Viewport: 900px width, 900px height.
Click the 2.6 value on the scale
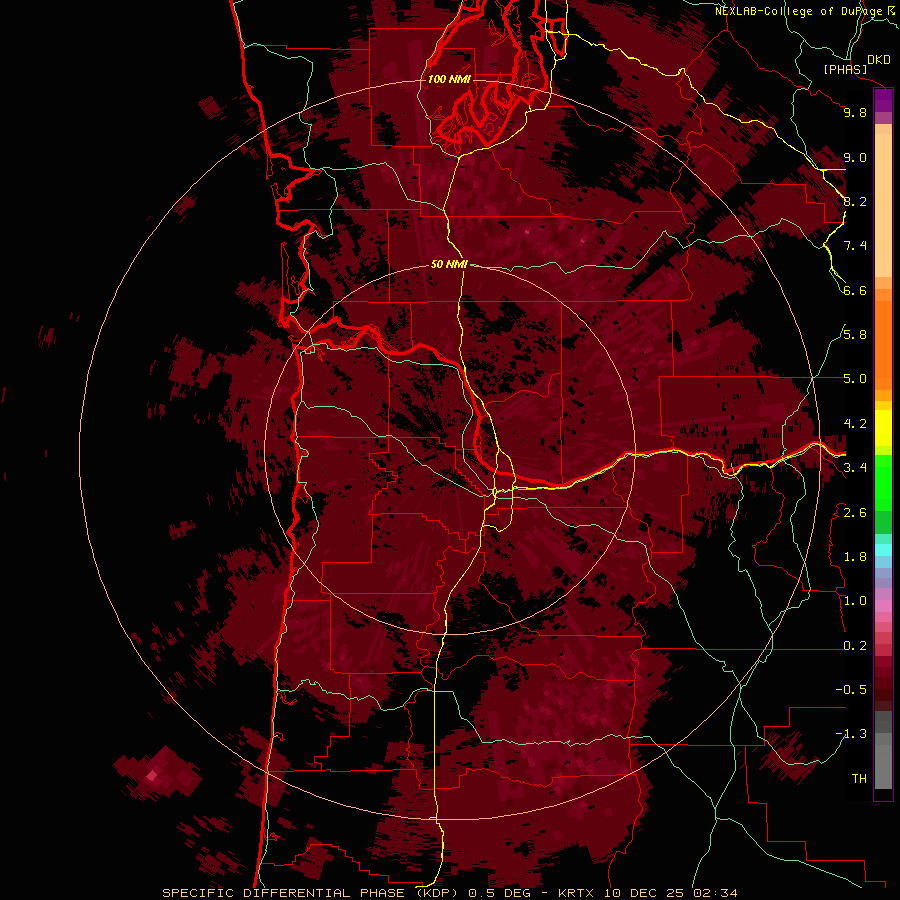pos(855,512)
